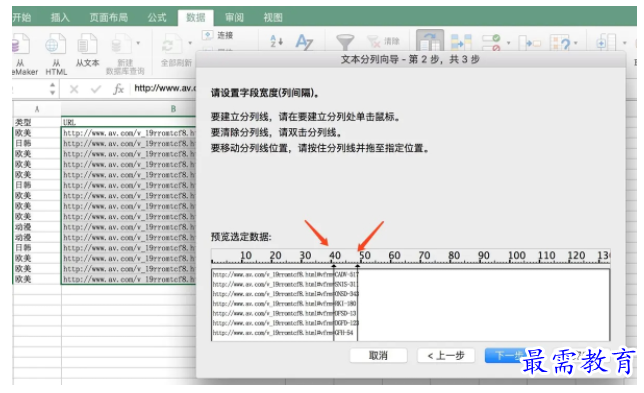Click the sort ascending A-Z icon
Viewport: 644px width, 393px height.
tap(276, 41)
